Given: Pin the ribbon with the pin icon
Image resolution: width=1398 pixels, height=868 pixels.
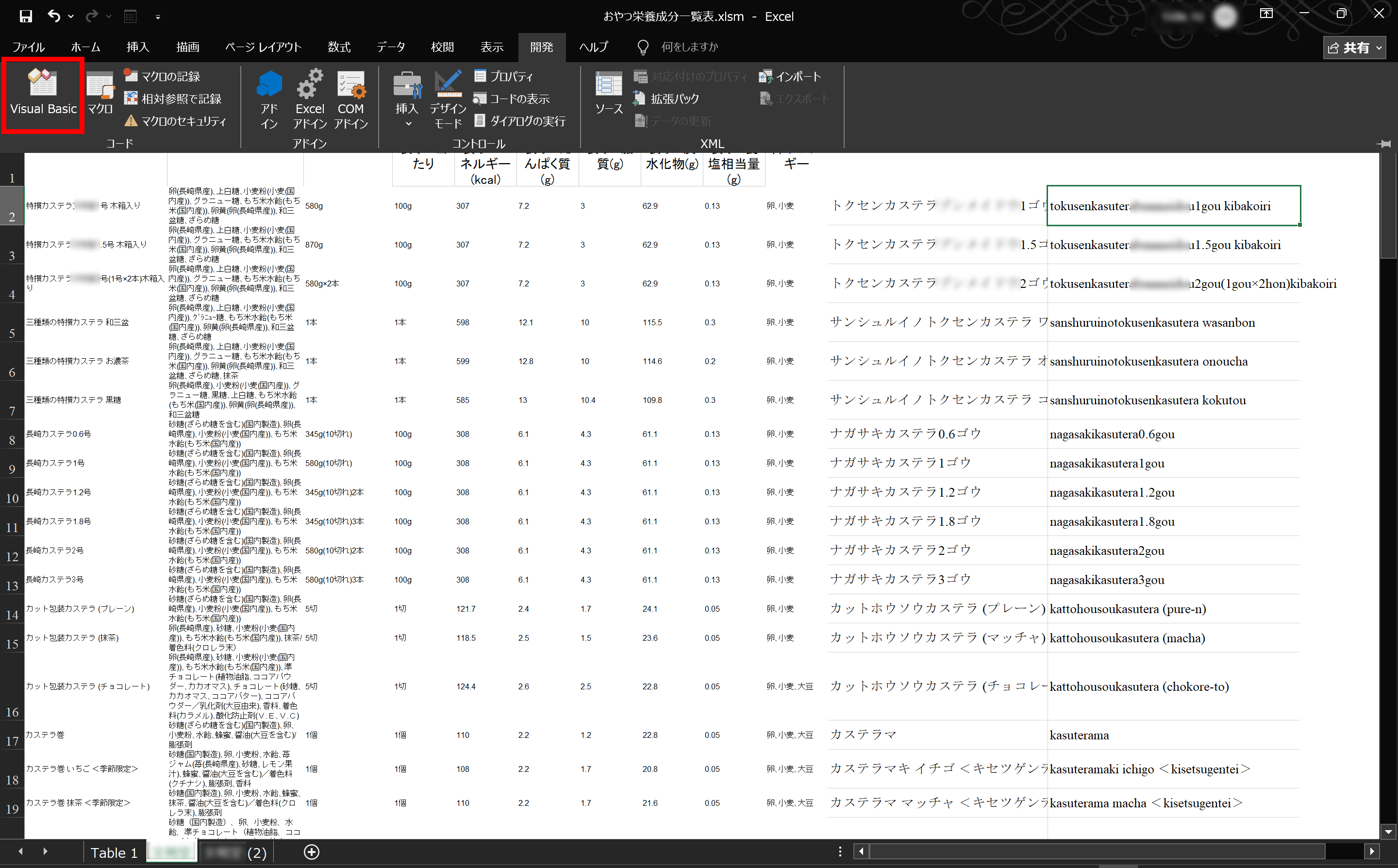Looking at the screenshot, I should click(x=1383, y=144).
